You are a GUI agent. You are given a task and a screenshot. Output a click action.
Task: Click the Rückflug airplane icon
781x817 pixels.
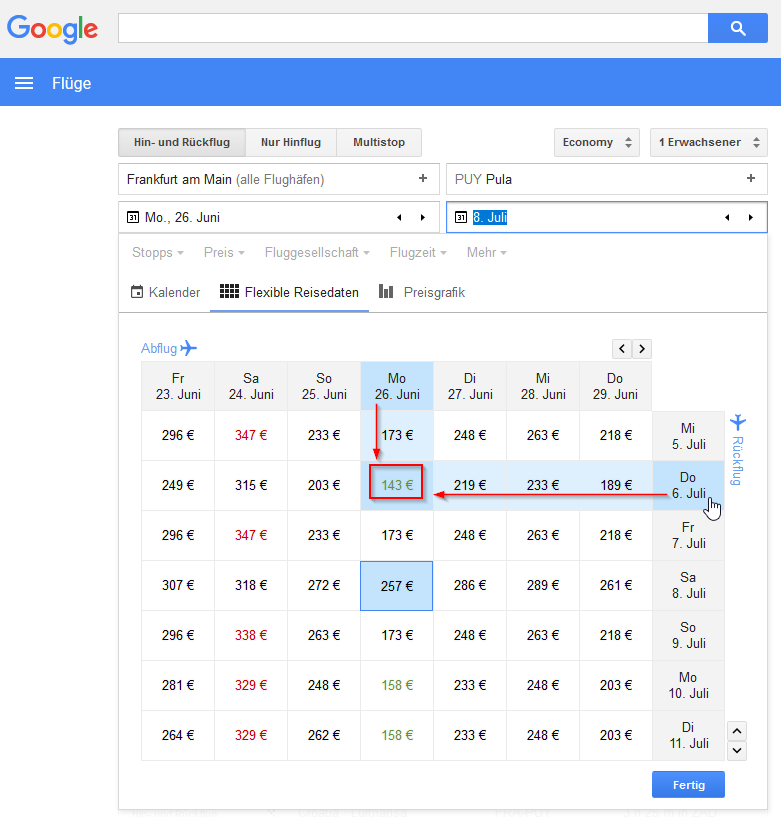tap(738, 422)
